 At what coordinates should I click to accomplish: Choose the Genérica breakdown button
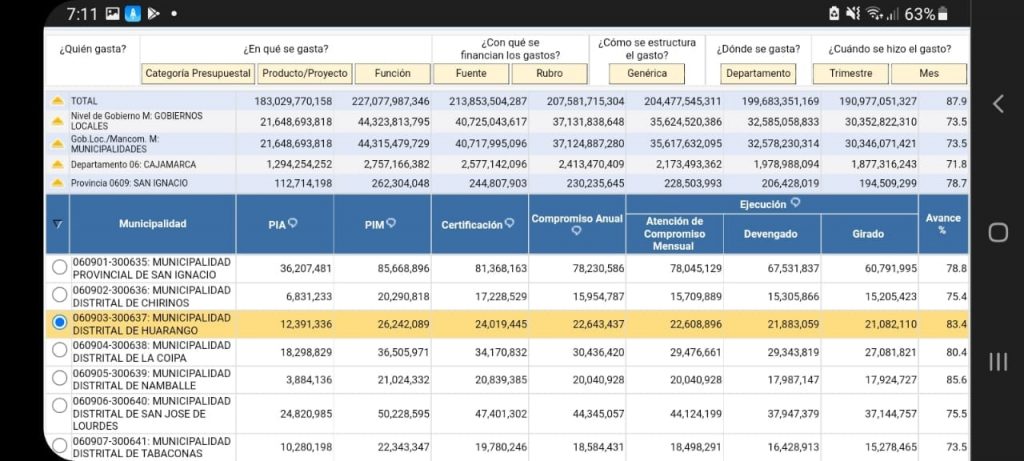click(647, 73)
